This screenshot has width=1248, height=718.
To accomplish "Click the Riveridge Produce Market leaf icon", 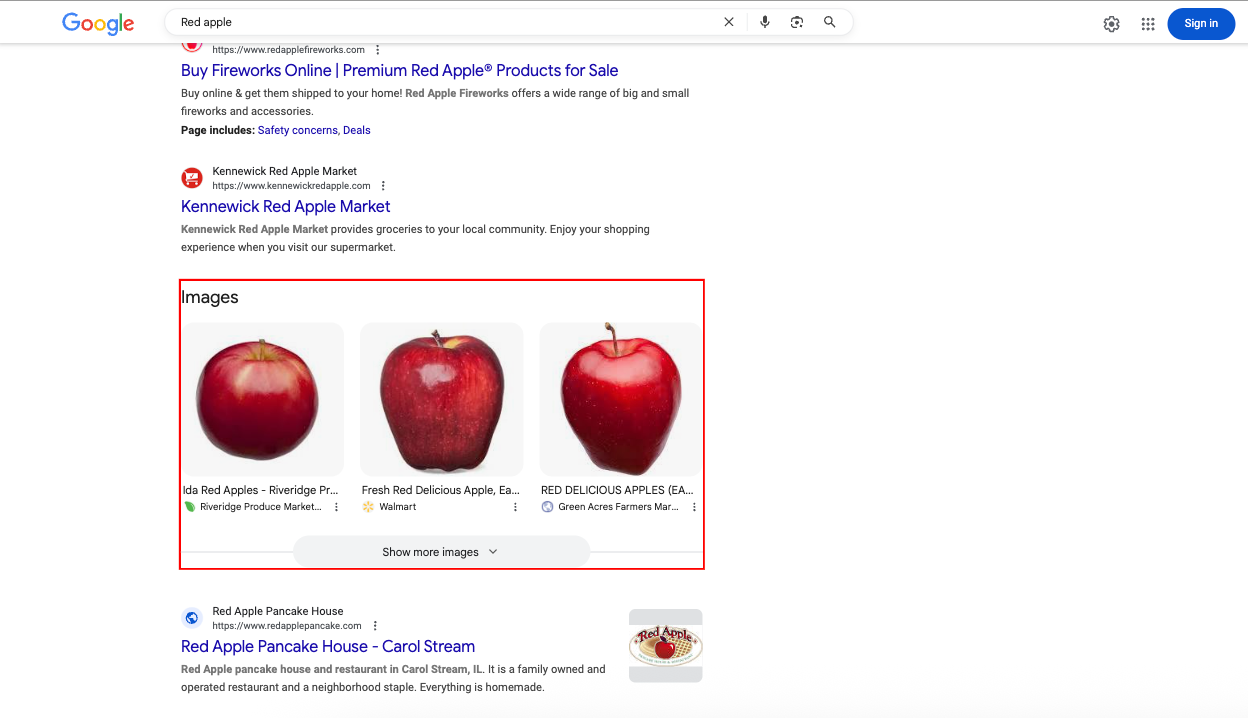I will point(189,507).
